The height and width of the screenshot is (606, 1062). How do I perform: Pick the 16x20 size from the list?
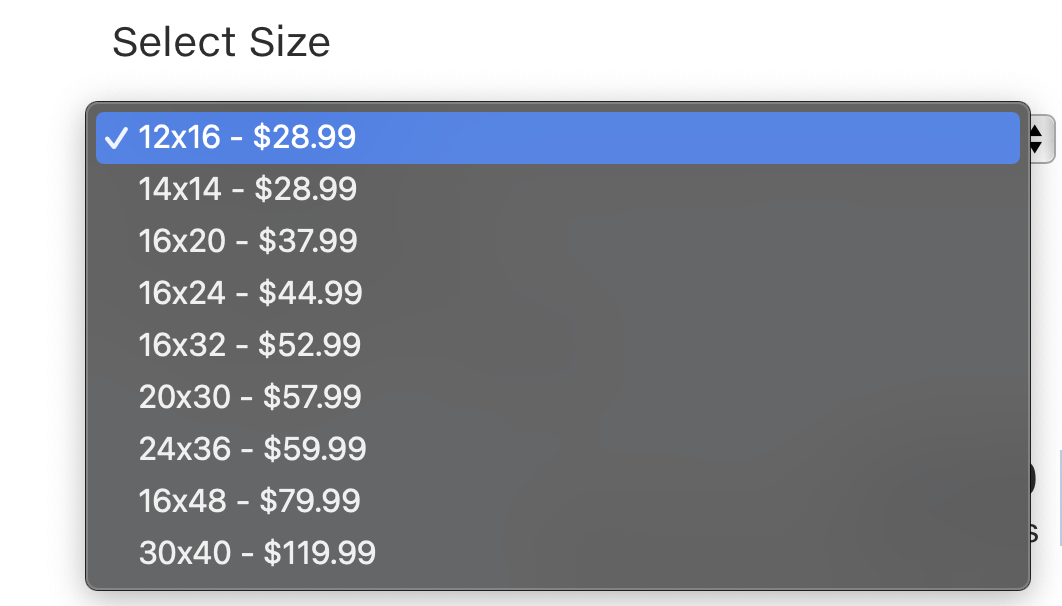click(x=248, y=241)
